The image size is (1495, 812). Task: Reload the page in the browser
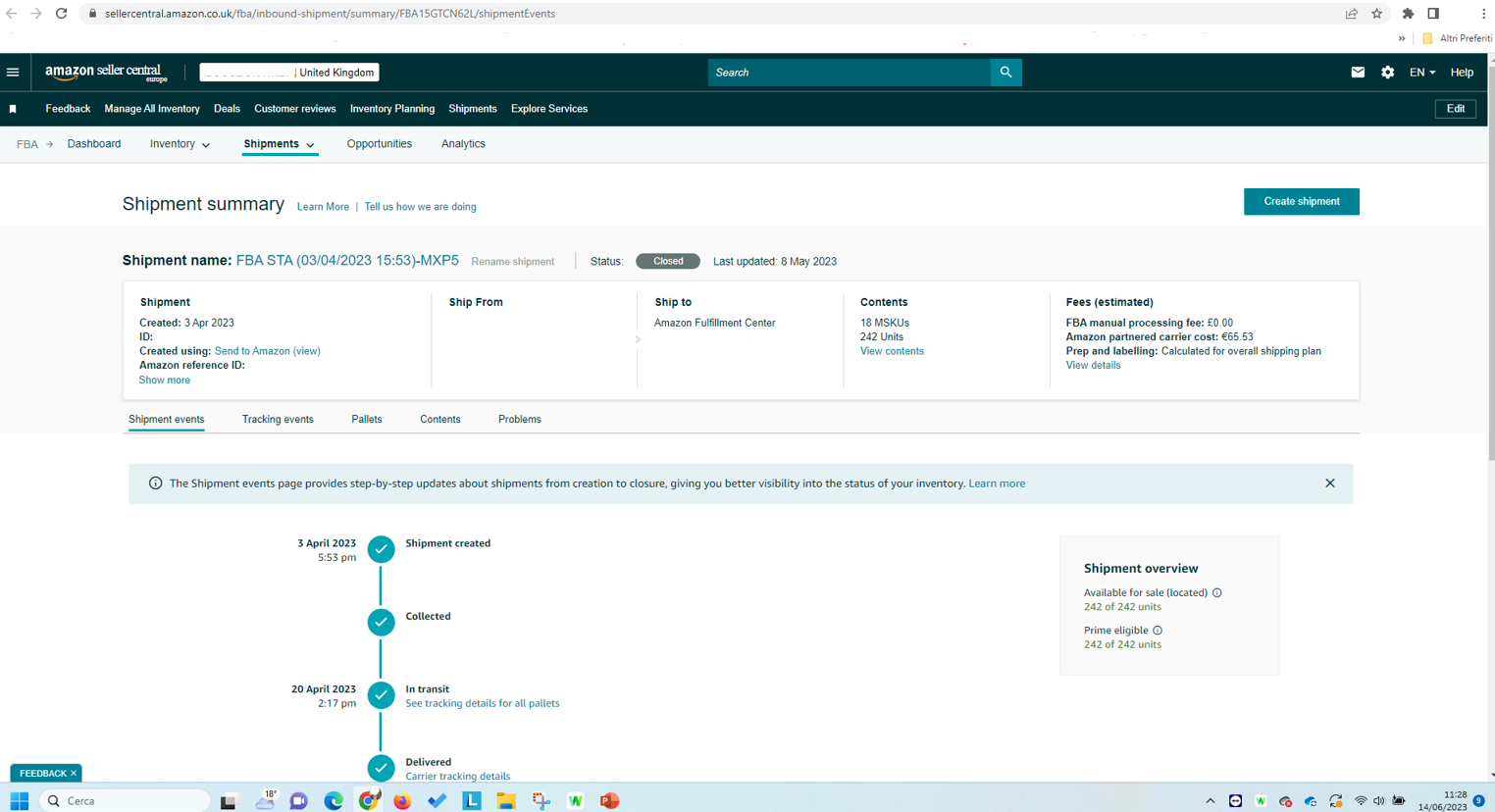coord(61,14)
